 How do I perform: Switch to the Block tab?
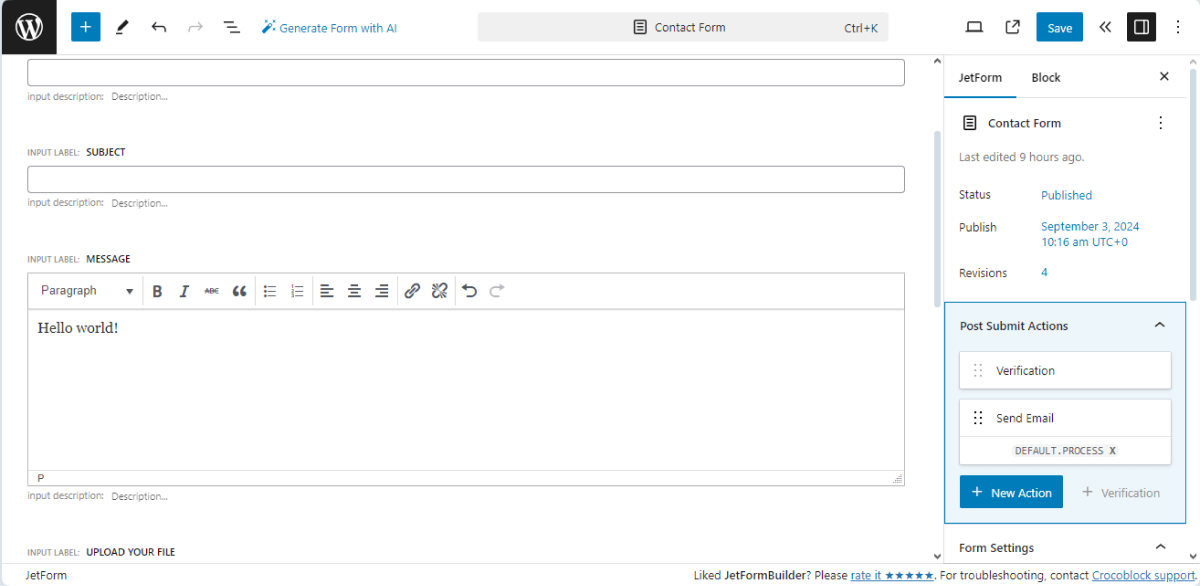1045,77
